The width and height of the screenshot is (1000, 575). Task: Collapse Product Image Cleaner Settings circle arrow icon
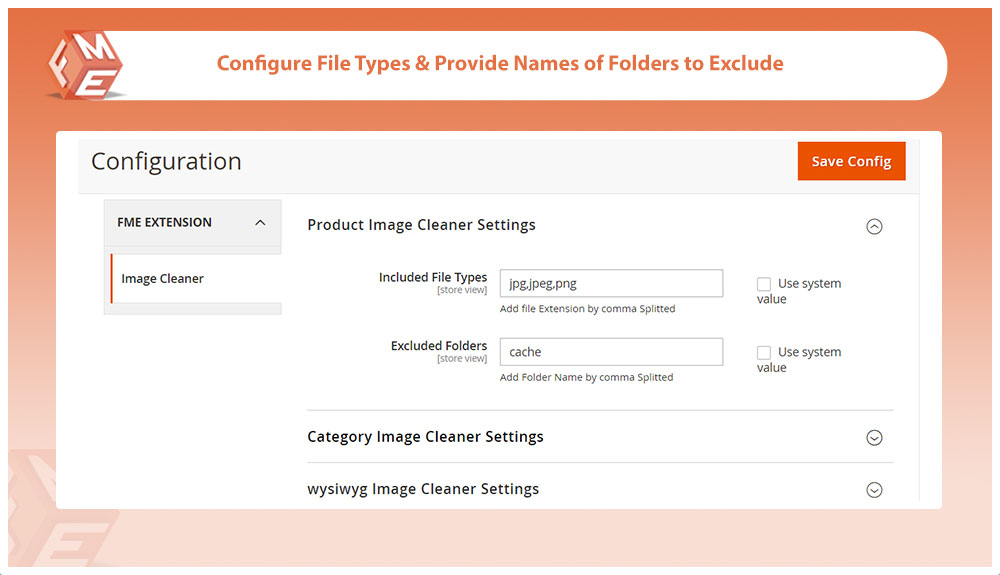874,227
